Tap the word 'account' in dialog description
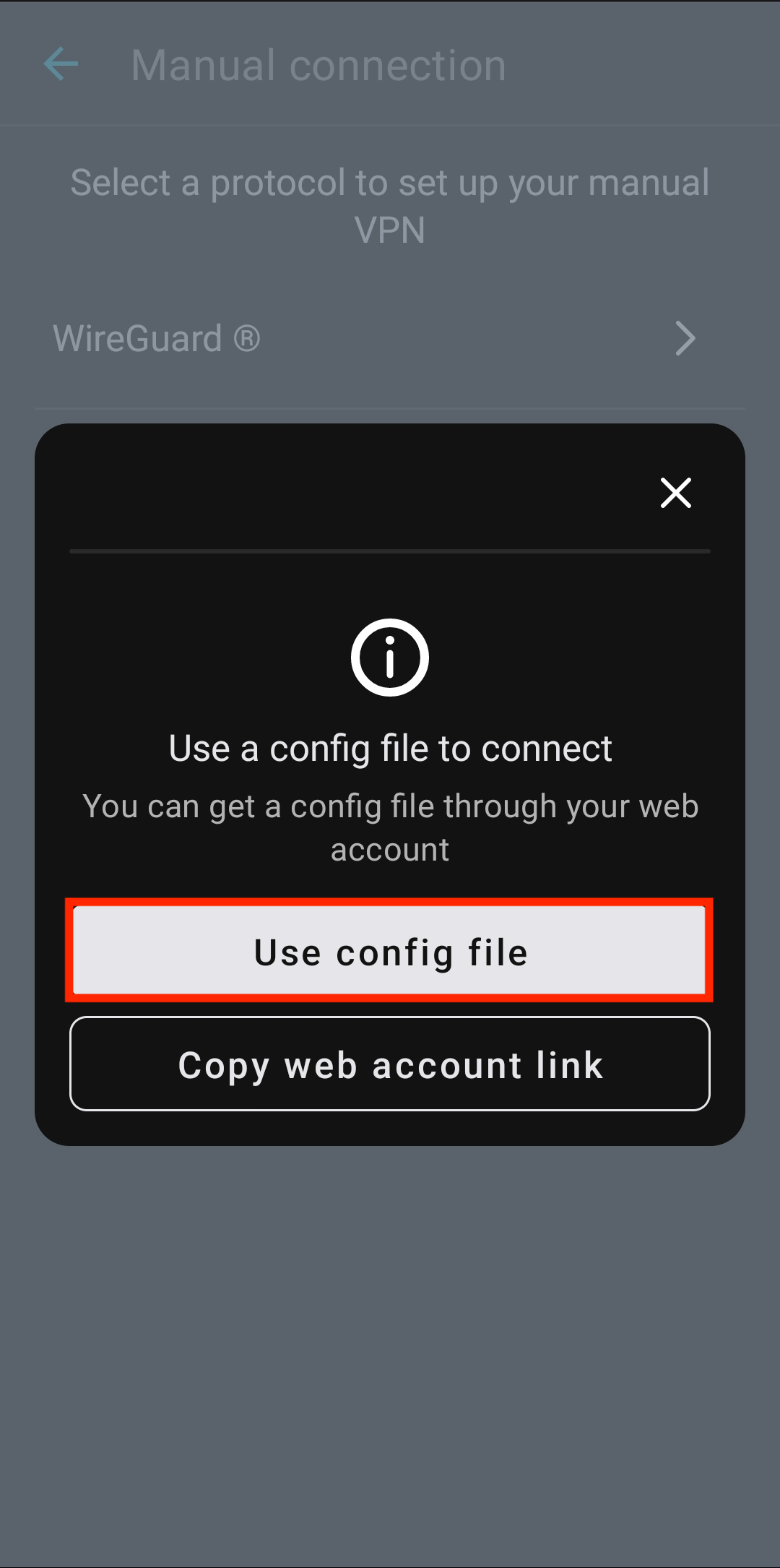Screen dimensions: 780x1568 pyautogui.click(x=390, y=850)
